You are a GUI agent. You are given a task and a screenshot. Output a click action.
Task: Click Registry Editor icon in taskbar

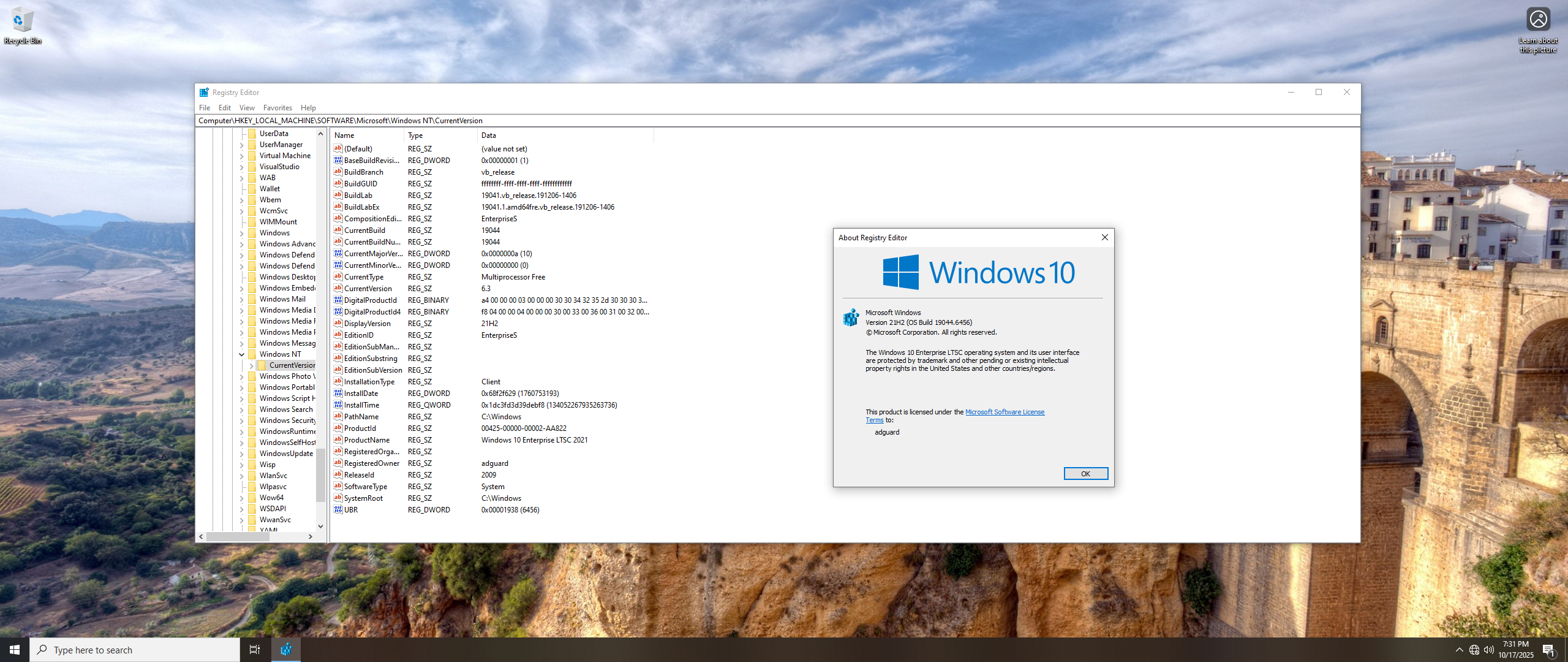pos(286,650)
